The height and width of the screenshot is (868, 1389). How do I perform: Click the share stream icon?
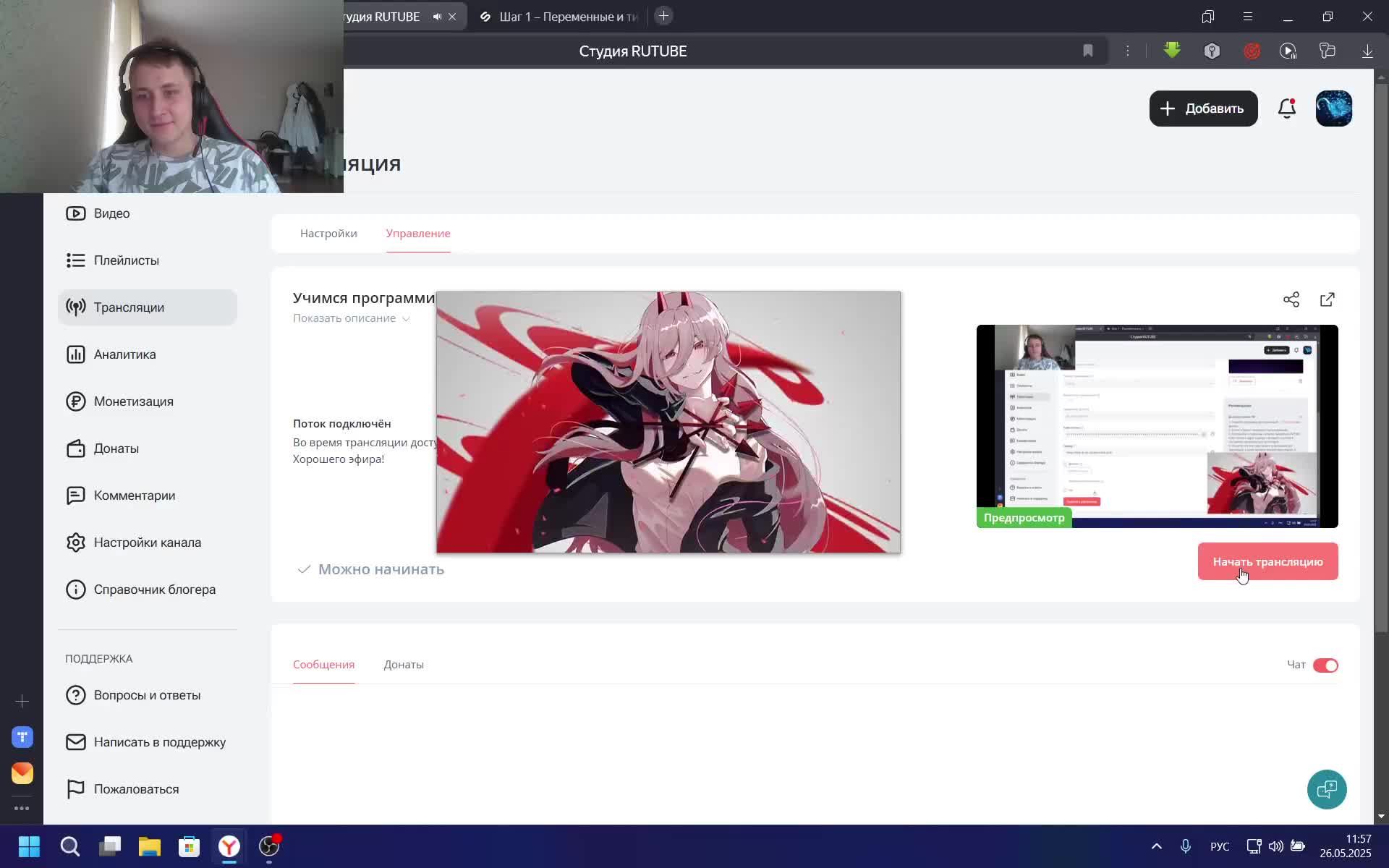click(1291, 299)
